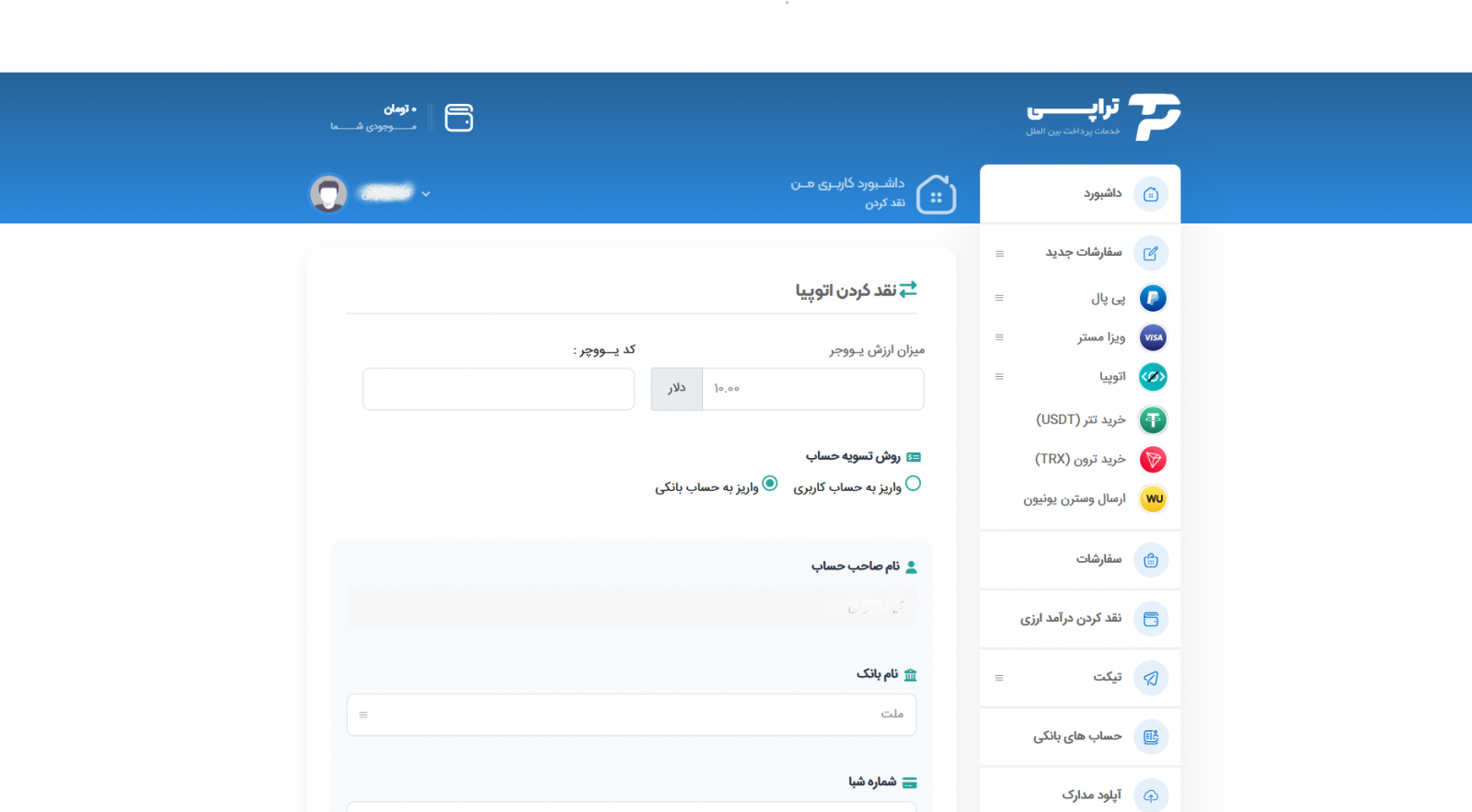Click the سفارشات basket icon
The height and width of the screenshot is (812, 1472).
click(x=1151, y=560)
